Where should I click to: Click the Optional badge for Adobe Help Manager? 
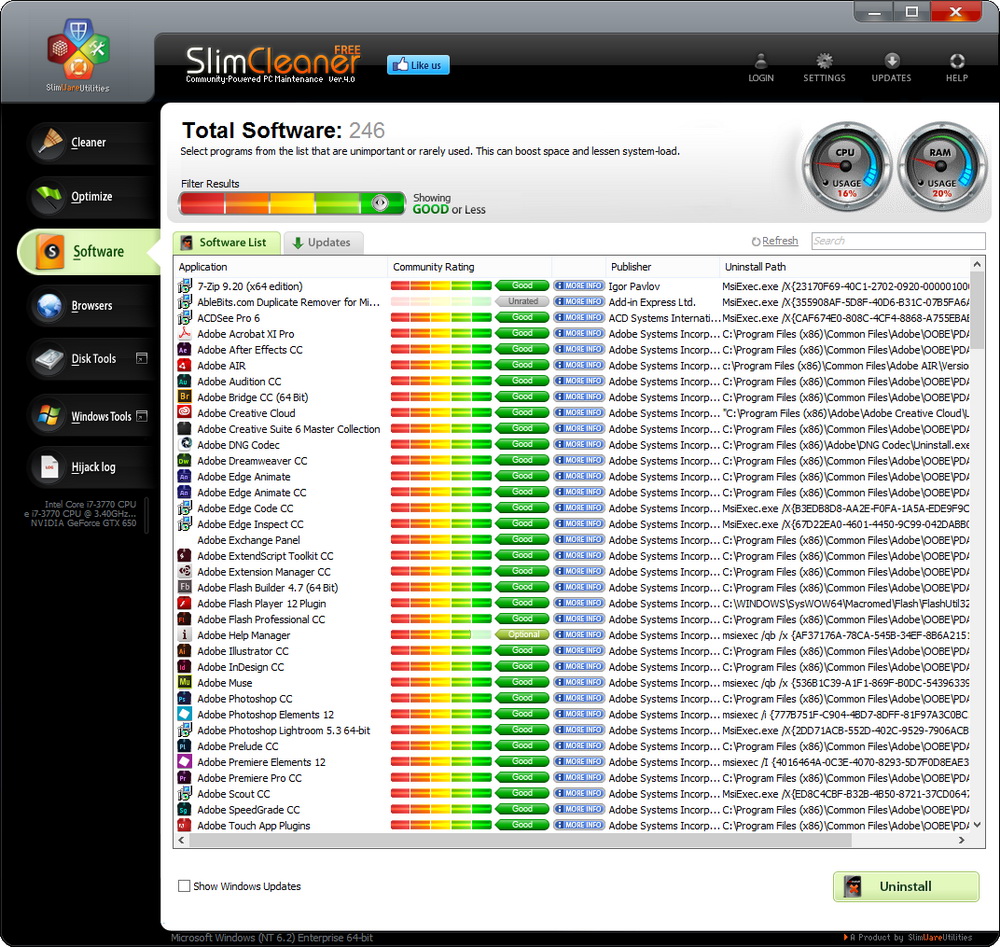pos(522,635)
